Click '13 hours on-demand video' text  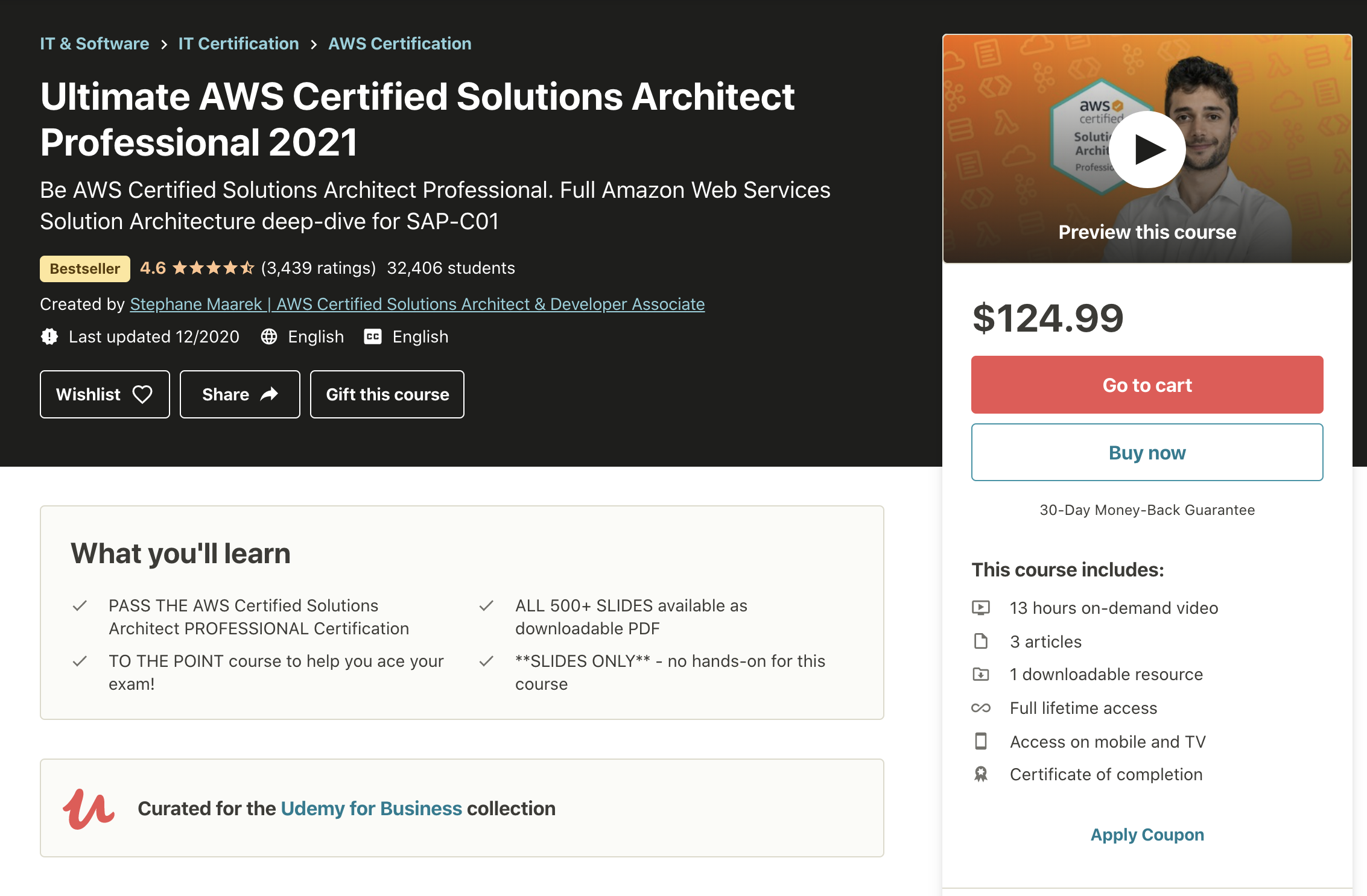point(1114,608)
